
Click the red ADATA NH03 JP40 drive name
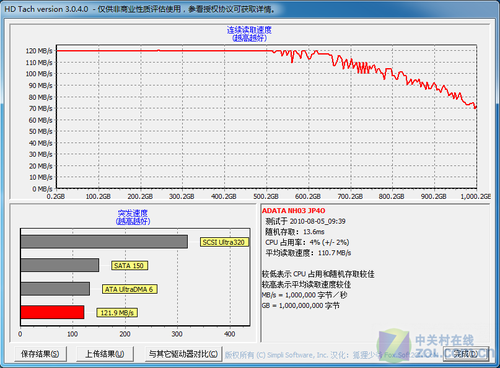tap(294, 211)
